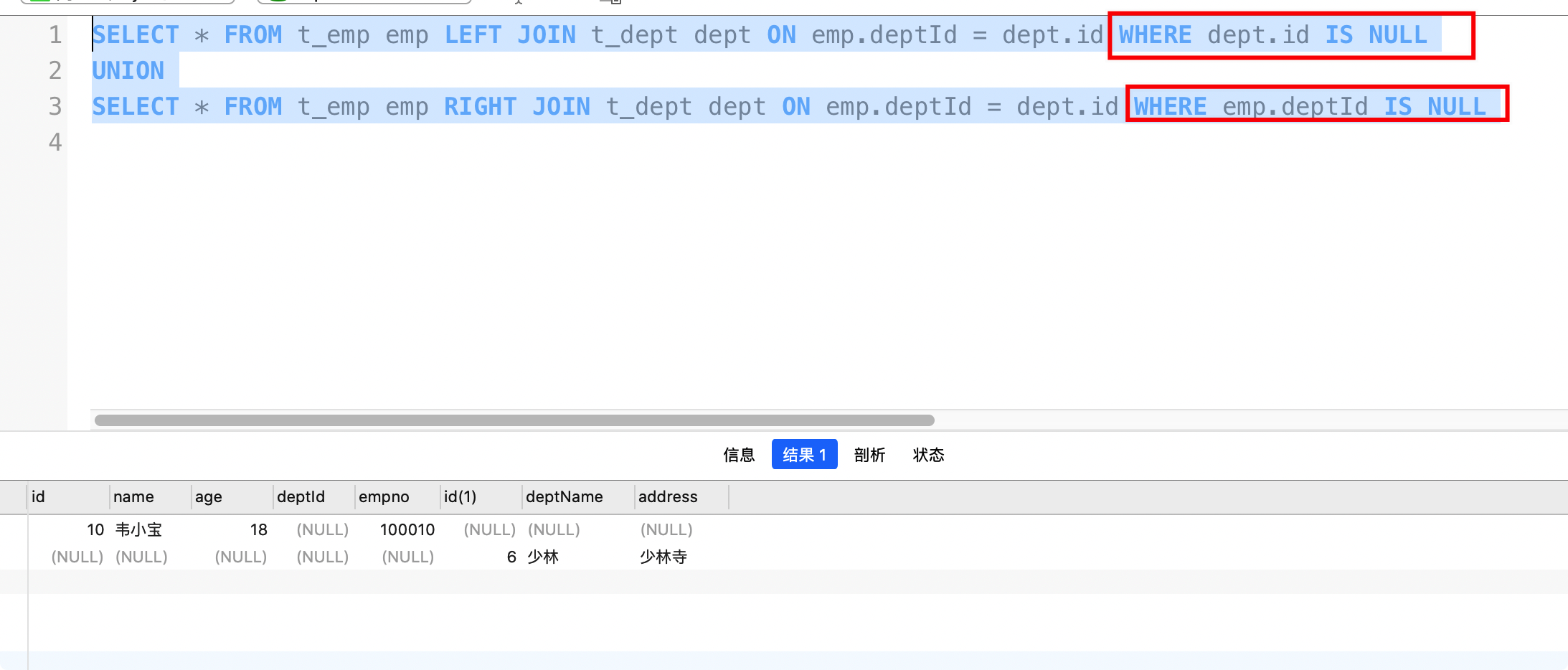This screenshot has height=670, width=1568.
Task: Click line number 2 in the SQL editor
Action: pyautogui.click(x=55, y=70)
